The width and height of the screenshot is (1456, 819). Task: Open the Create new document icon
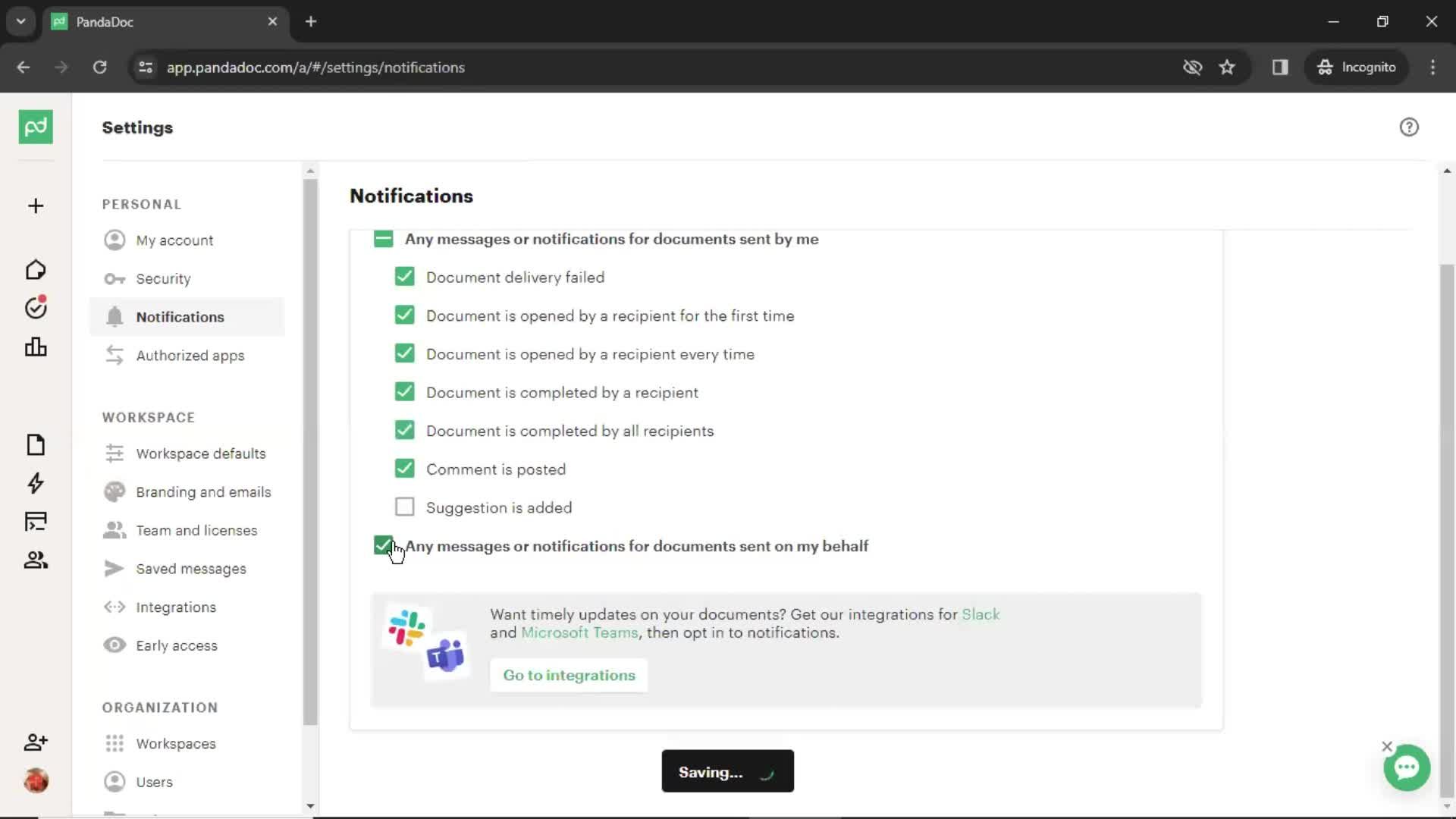(36, 206)
